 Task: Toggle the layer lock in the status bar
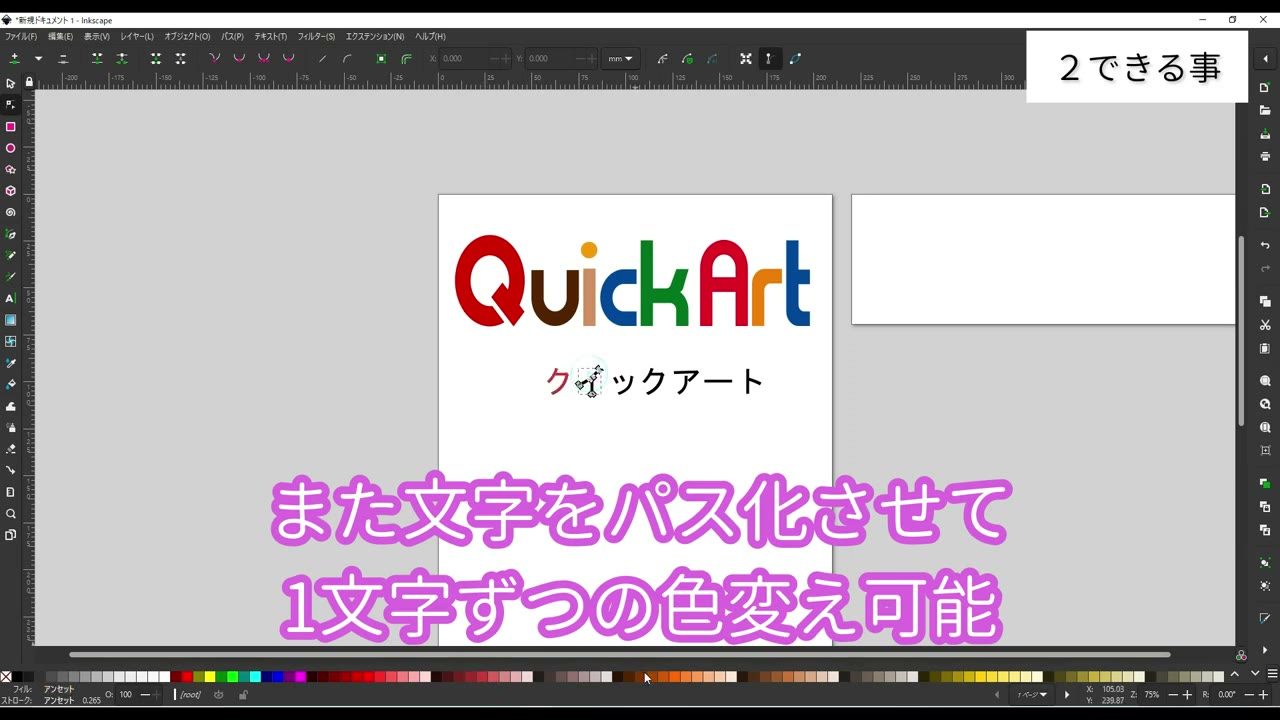click(243, 695)
